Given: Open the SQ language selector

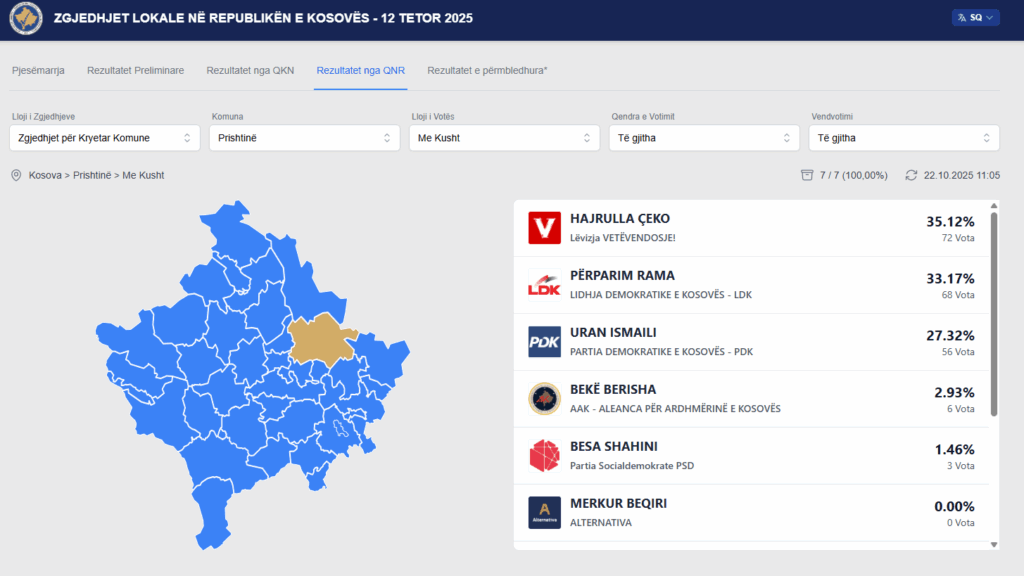Looking at the screenshot, I should click(975, 18).
